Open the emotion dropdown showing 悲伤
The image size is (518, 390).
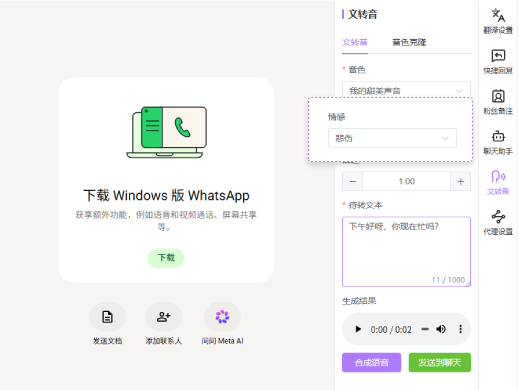(x=392, y=138)
